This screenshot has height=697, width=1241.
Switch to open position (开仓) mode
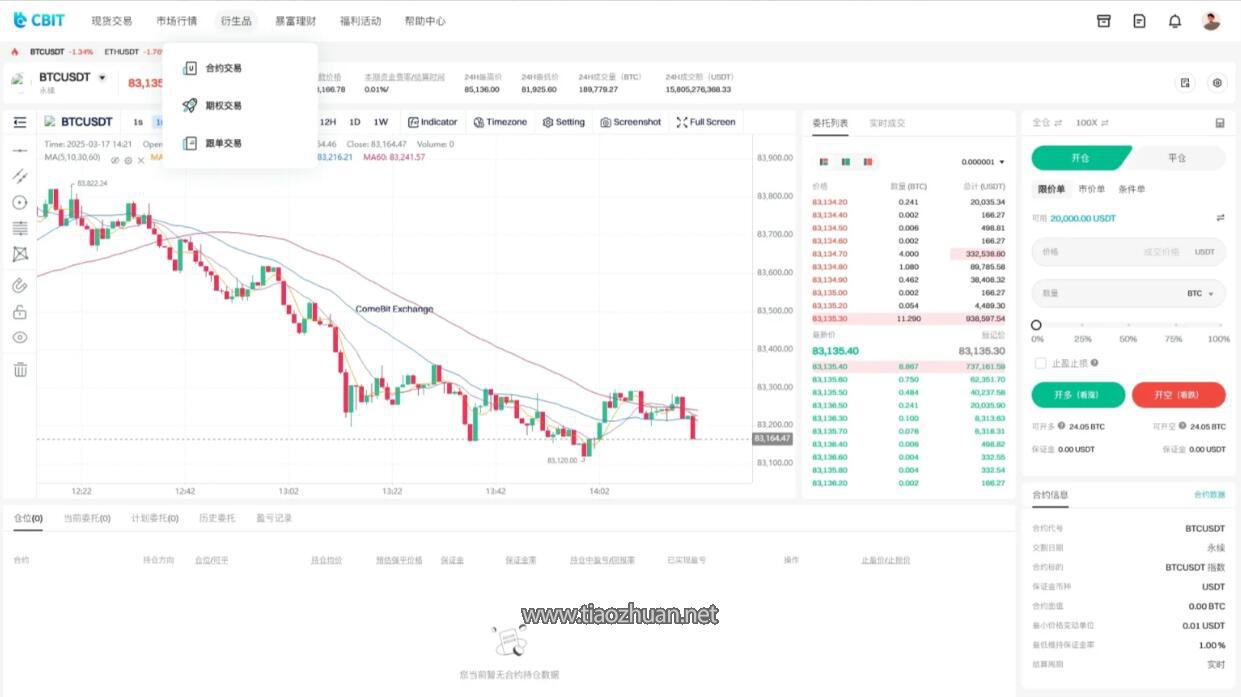[x=1080, y=158]
